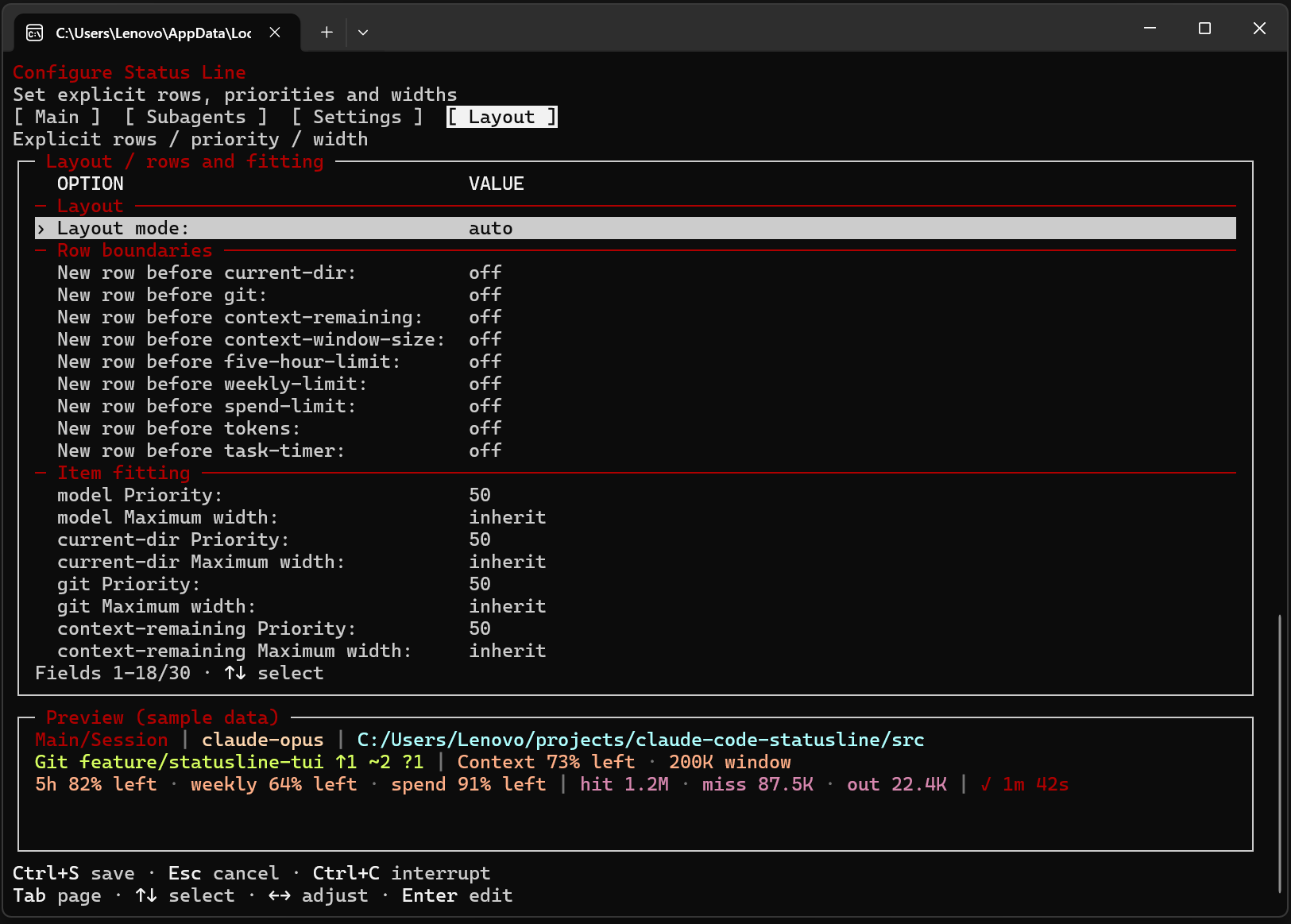Click the Item fitting section heading
Screen dimensions: 1291x924
coord(124,473)
